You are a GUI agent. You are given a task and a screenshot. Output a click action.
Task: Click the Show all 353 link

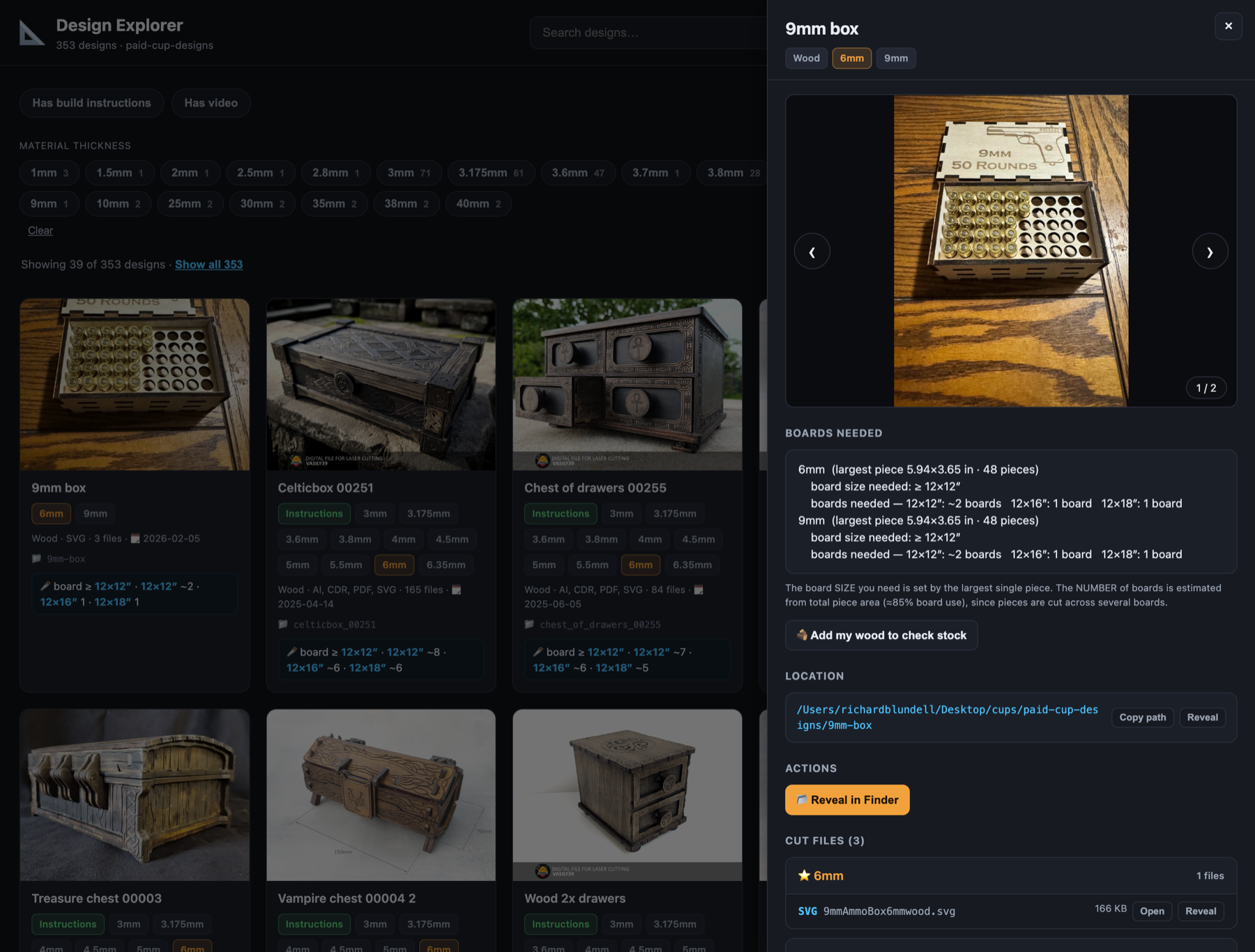tap(208, 264)
